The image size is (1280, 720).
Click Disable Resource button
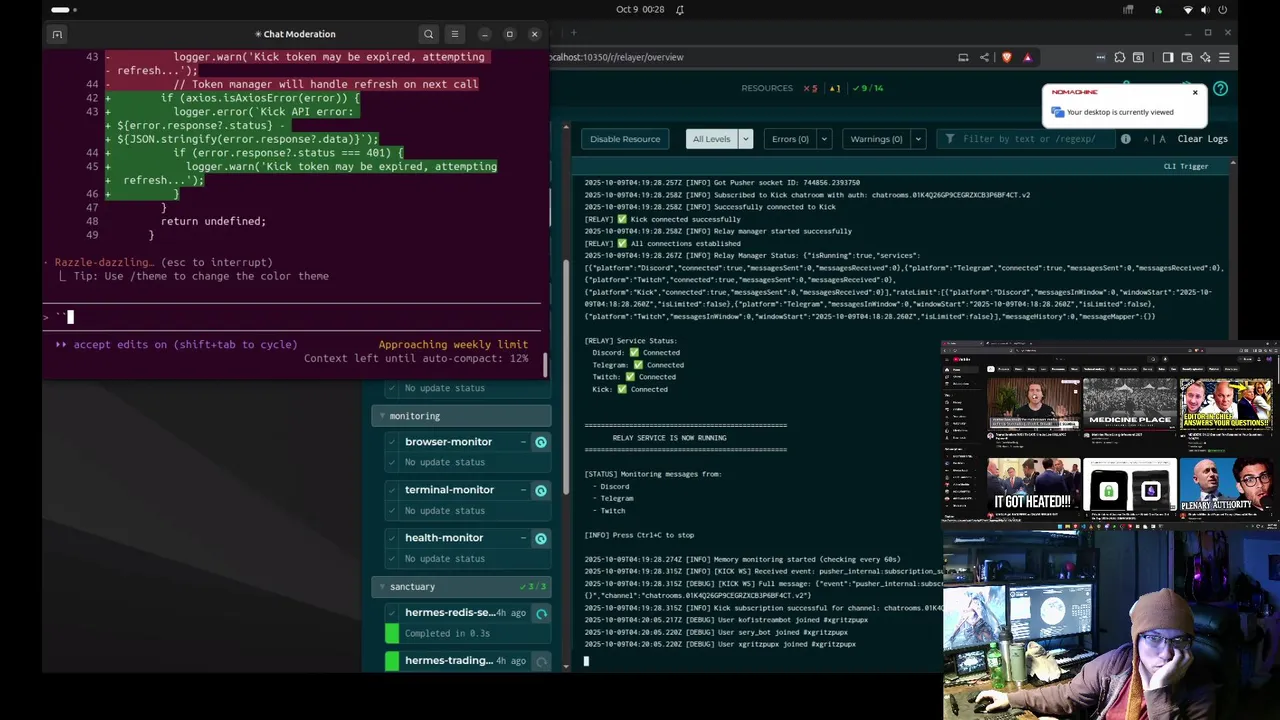tap(625, 139)
